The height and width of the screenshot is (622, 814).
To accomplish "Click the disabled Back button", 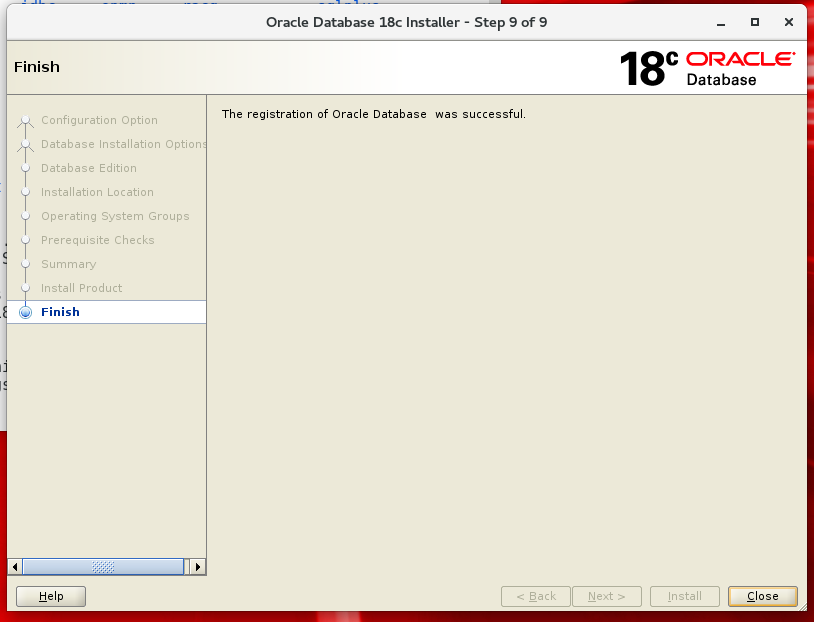I will (536, 596).
